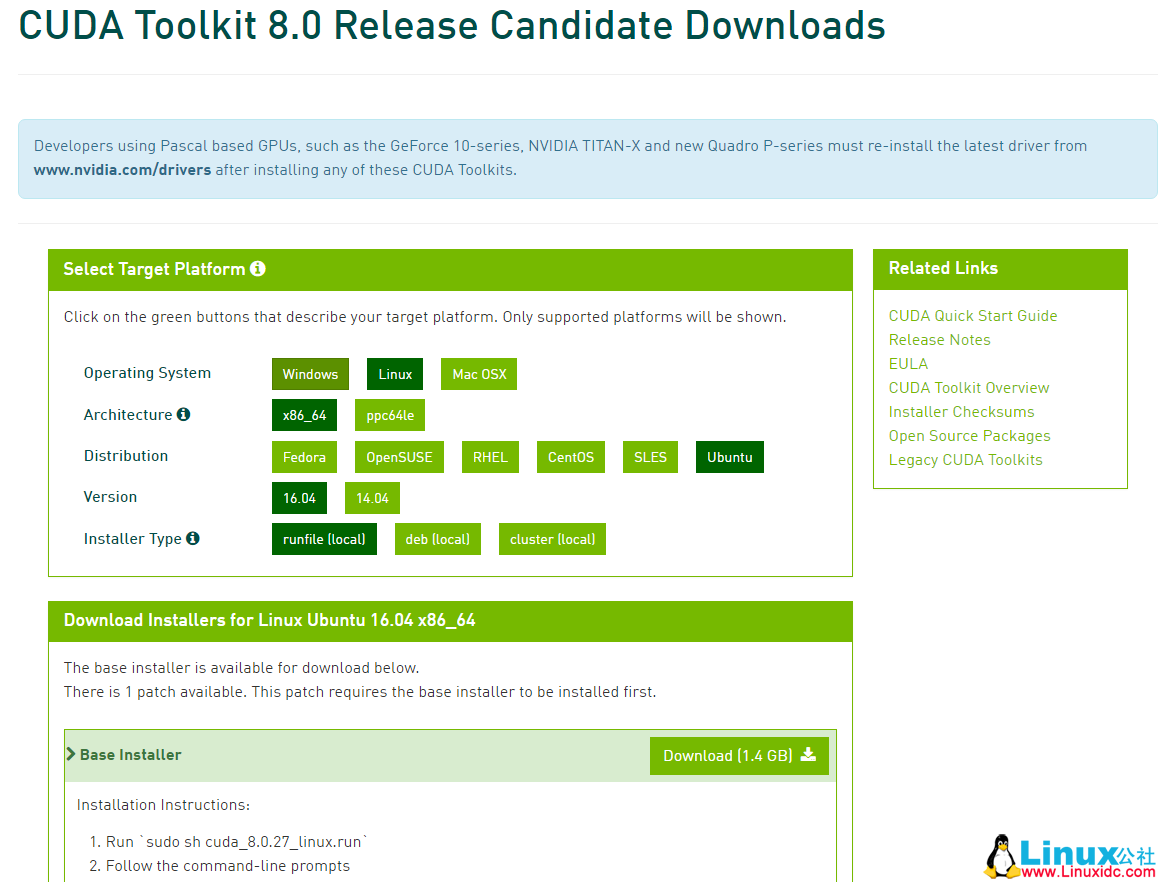Click the 'Version' row label

(110, 496)
